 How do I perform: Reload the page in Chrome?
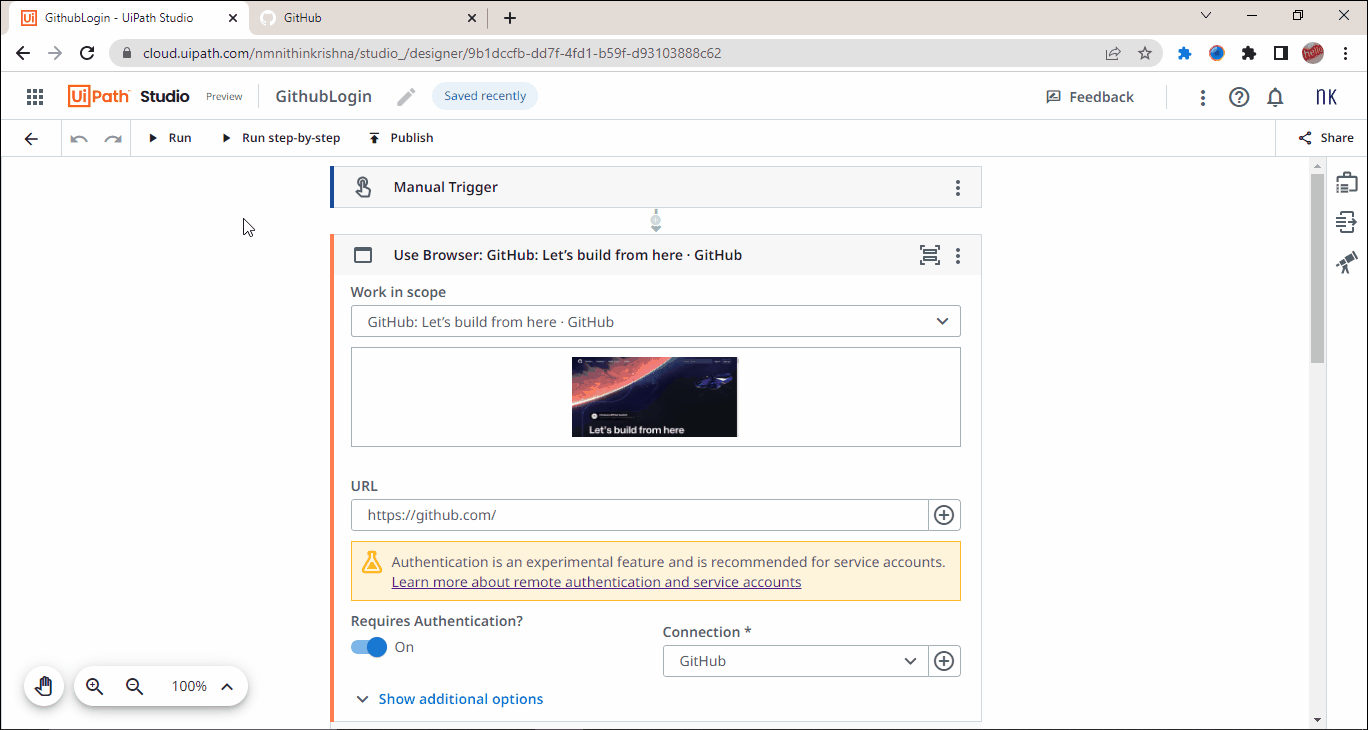(87, 54)
